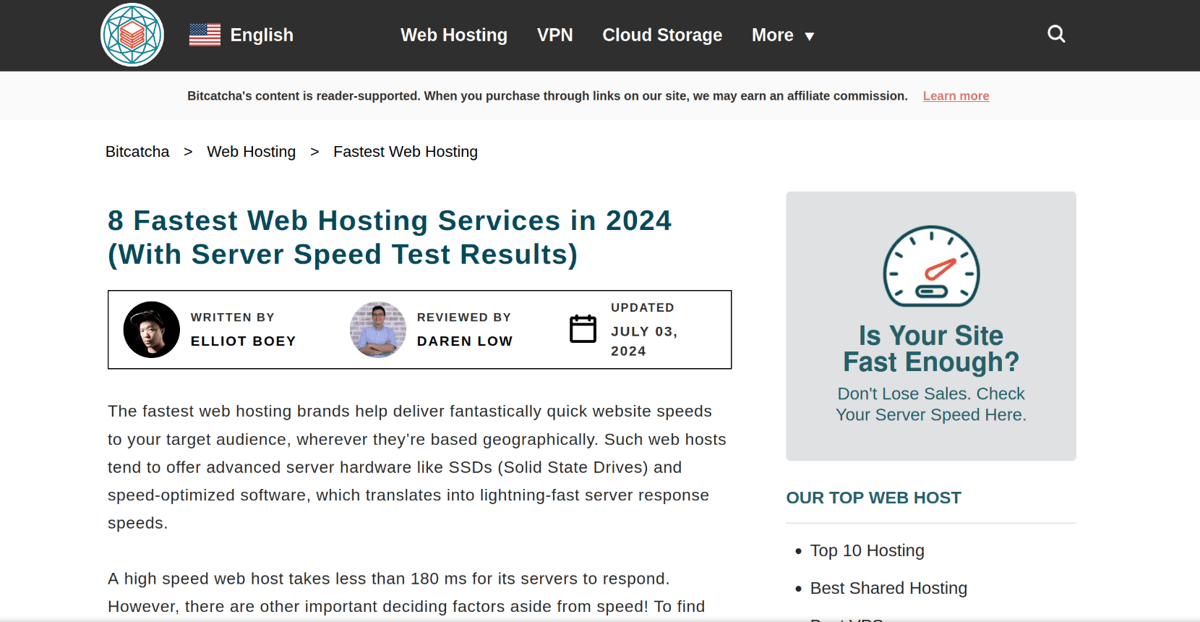
Task: Click the calendar icon beside updated date
Action: (x=583, y=329)
